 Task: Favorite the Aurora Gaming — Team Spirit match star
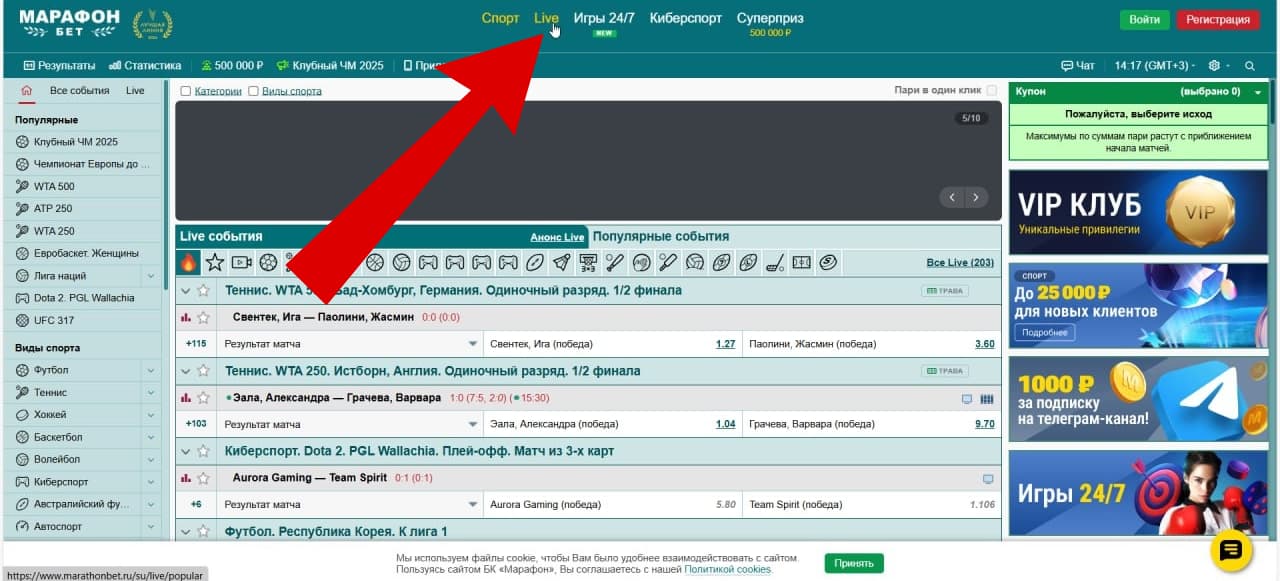coord(204,478)
